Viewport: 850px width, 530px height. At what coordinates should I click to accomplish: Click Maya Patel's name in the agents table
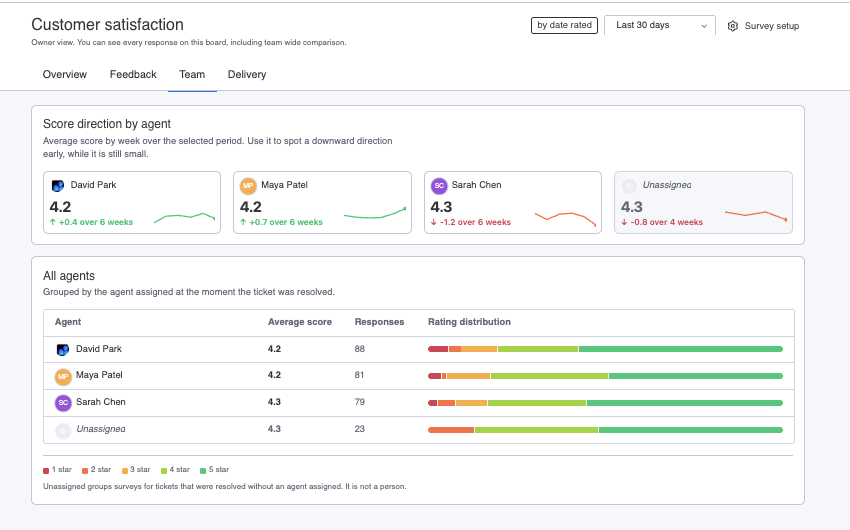point(99,375)
